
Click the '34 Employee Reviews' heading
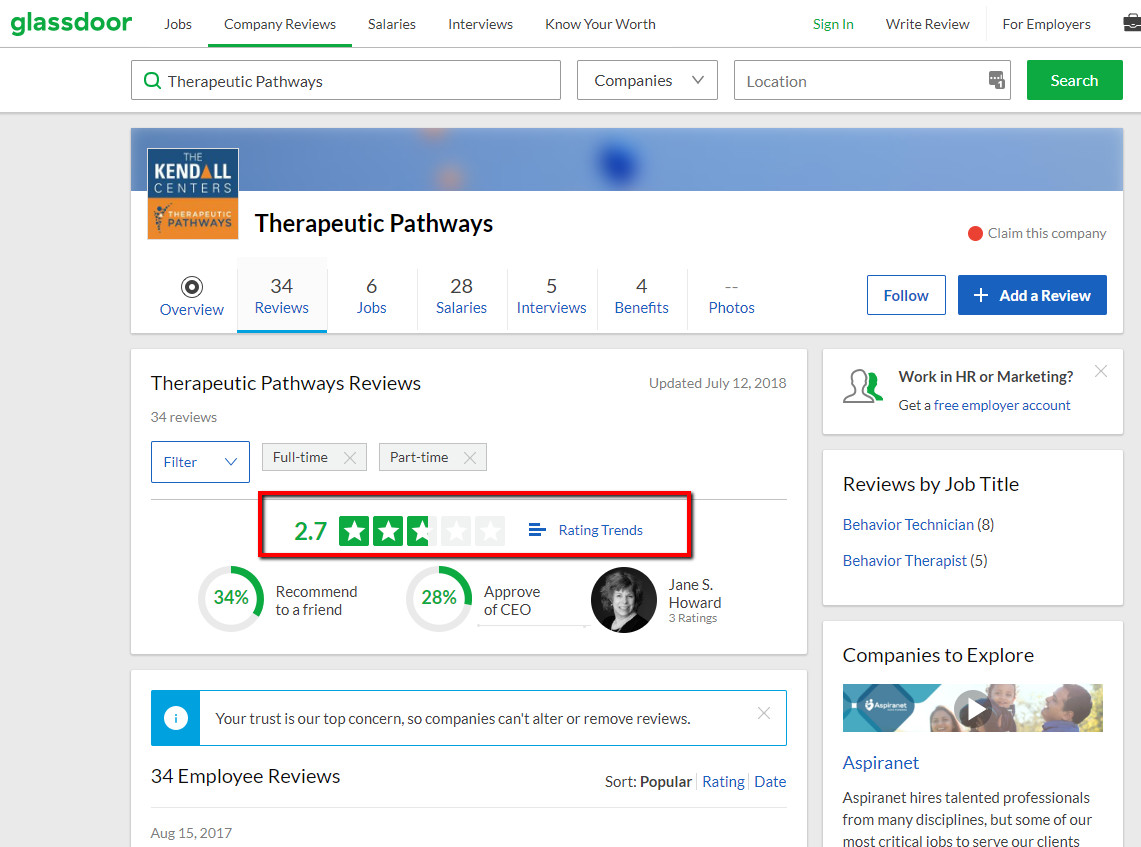point(245,776)
